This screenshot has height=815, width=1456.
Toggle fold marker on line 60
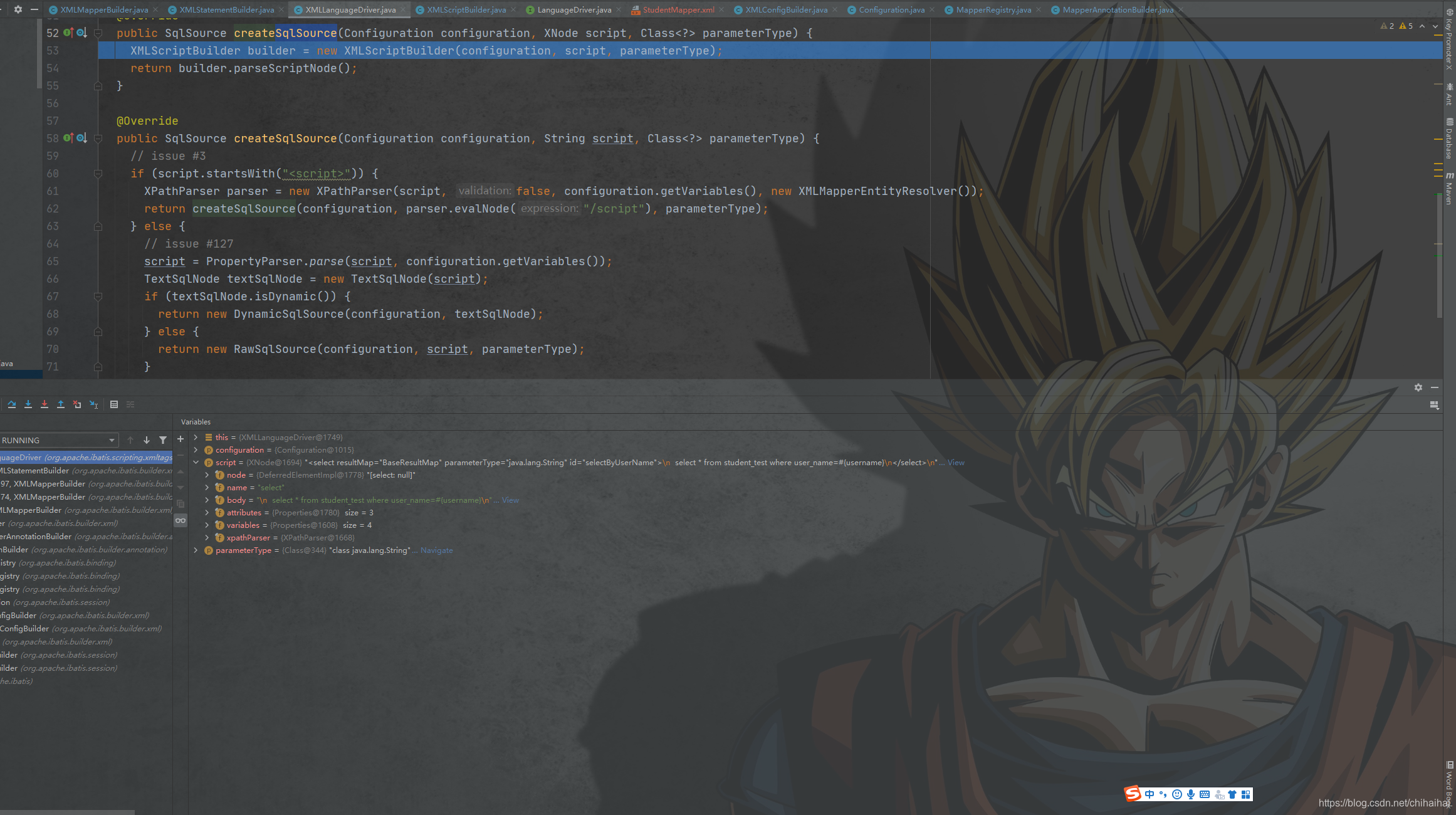[x=98, y=174]
